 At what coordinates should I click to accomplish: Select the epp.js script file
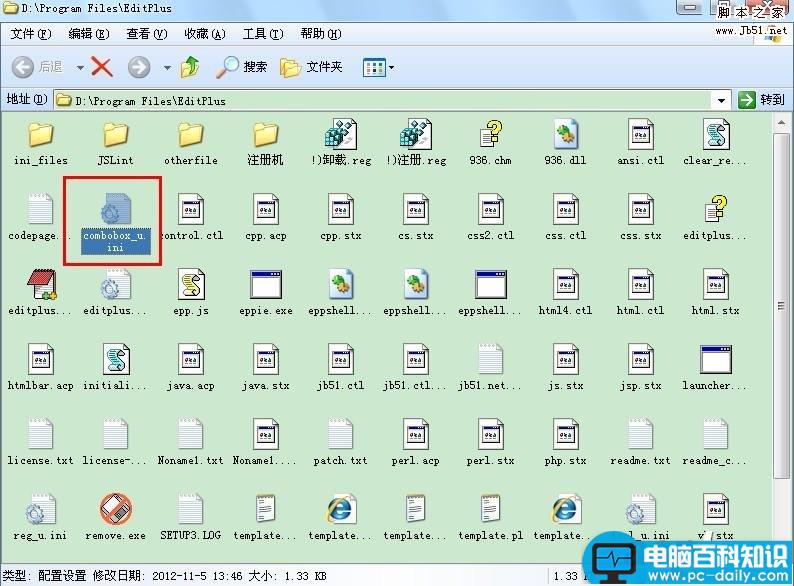pyautogui.click(x=191, y=293)
